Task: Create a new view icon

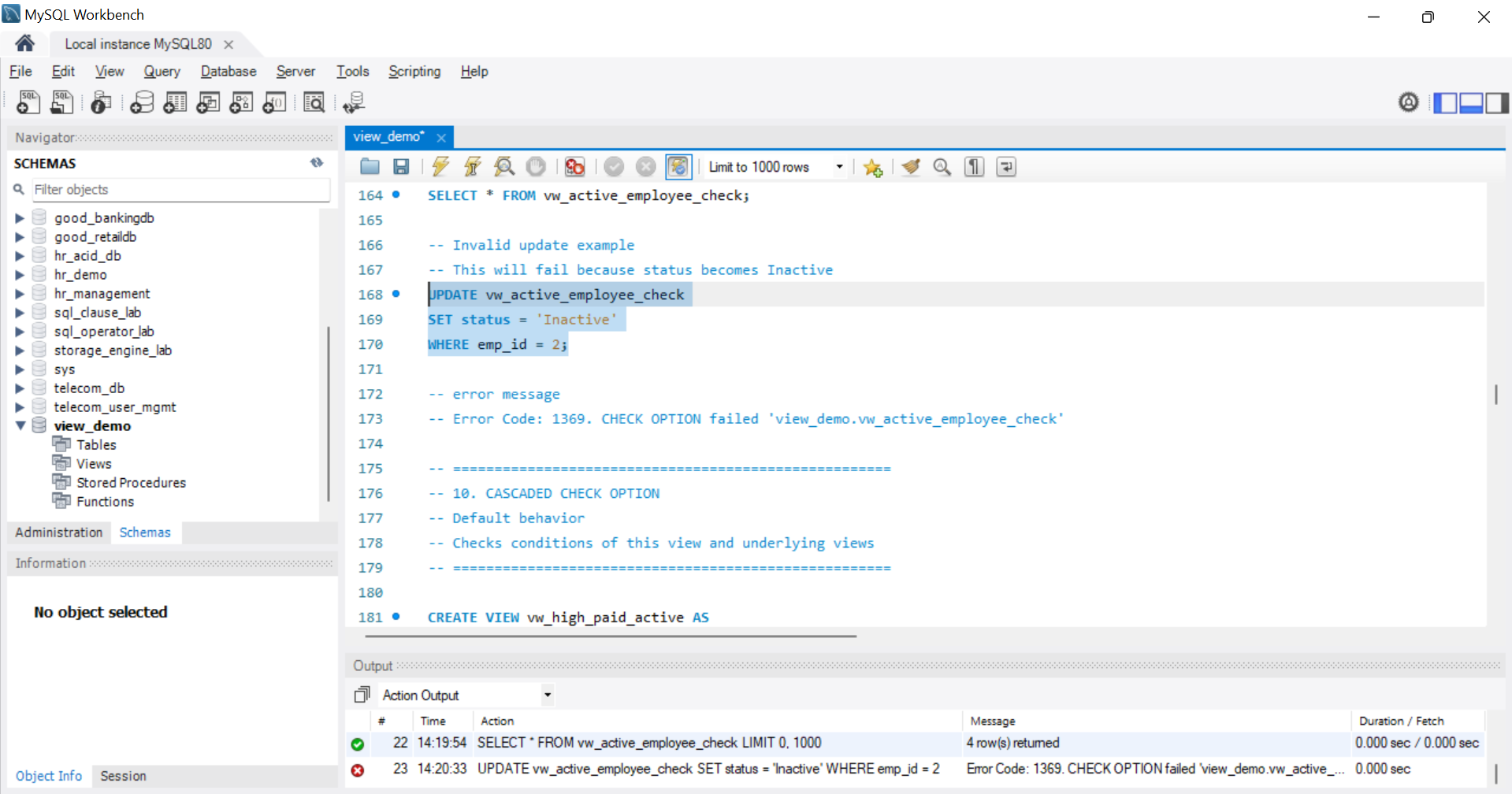Action: tap(208, 102)
